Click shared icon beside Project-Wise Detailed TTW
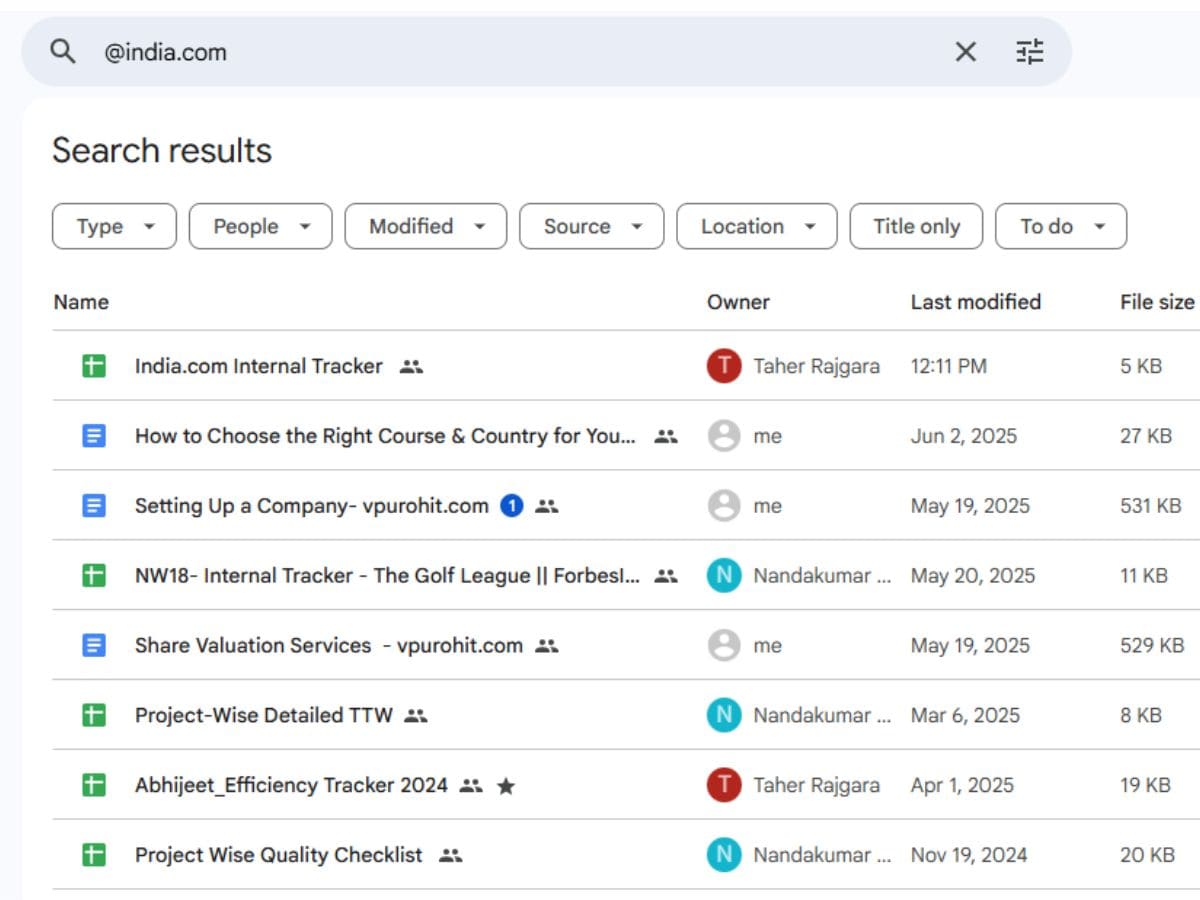 [416, 717]
